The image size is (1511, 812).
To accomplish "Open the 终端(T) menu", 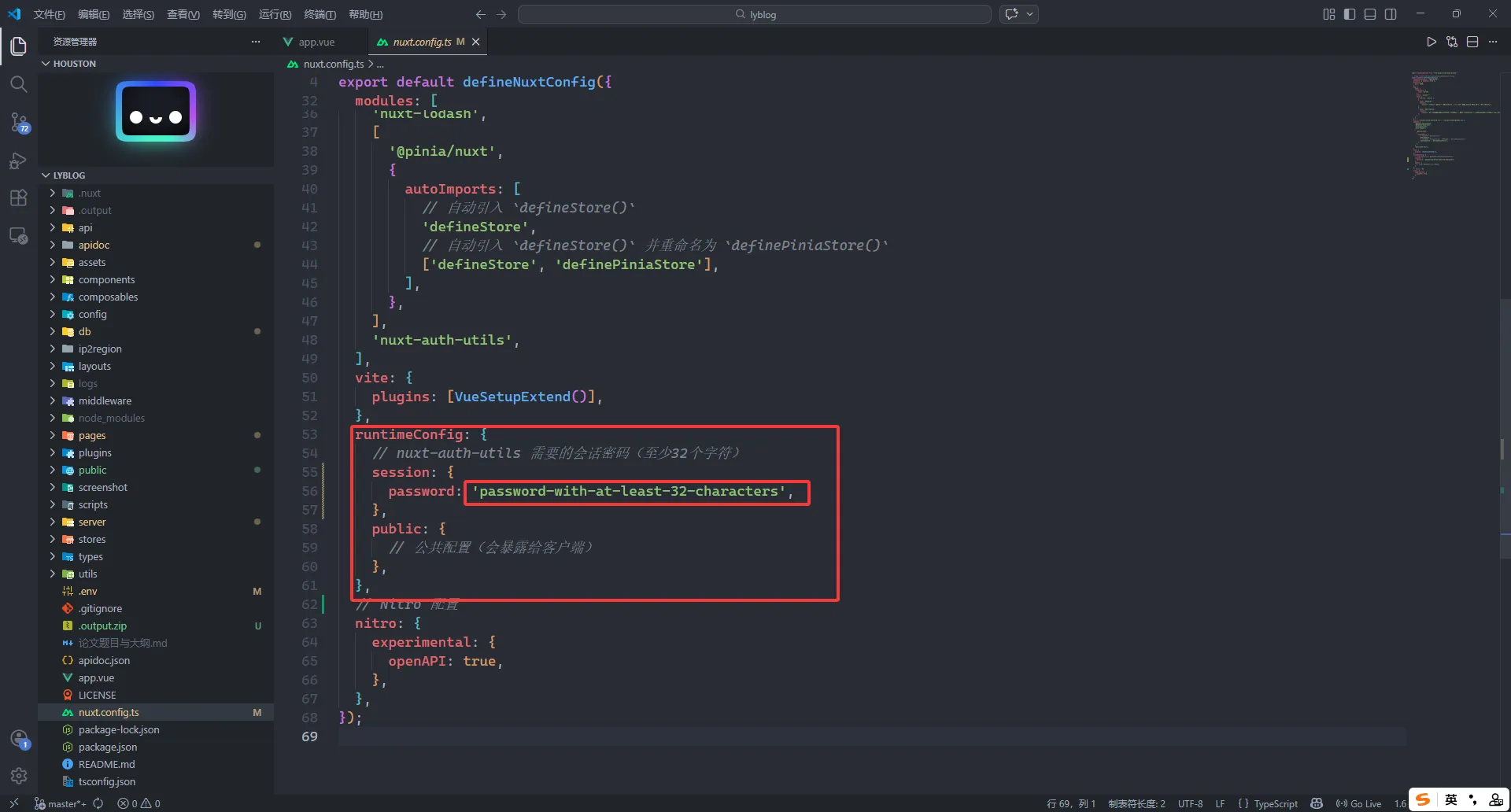I will [x=320, y=14].
